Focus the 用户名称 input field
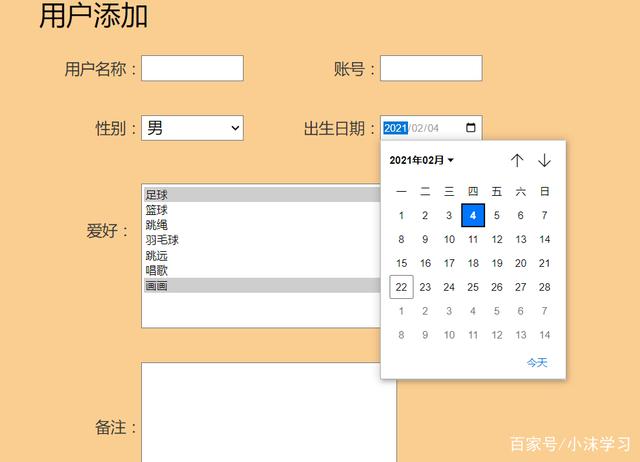This screenshot has height=462, width=640. [192, 68]
